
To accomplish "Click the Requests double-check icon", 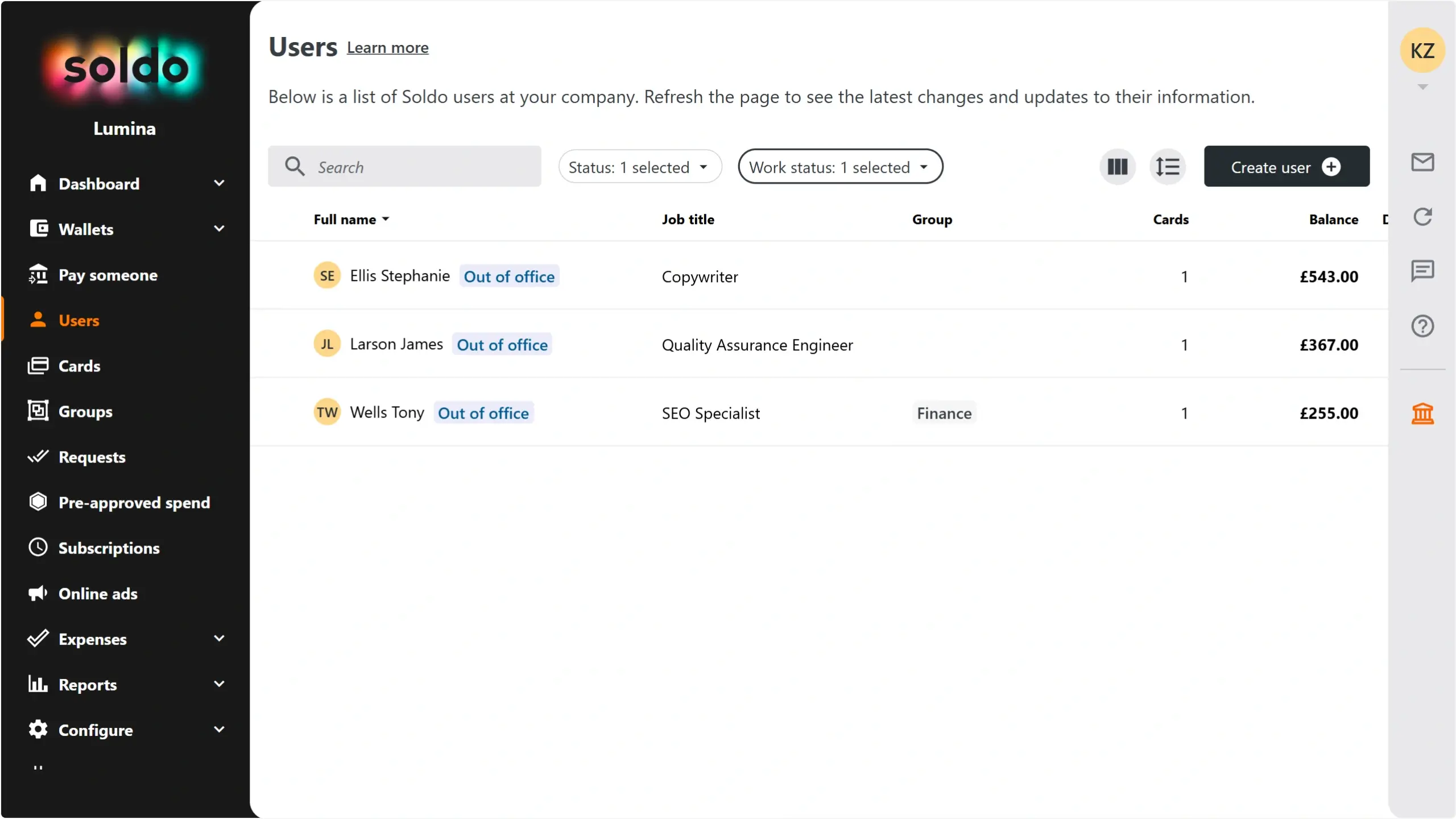I will pos(38,457).
